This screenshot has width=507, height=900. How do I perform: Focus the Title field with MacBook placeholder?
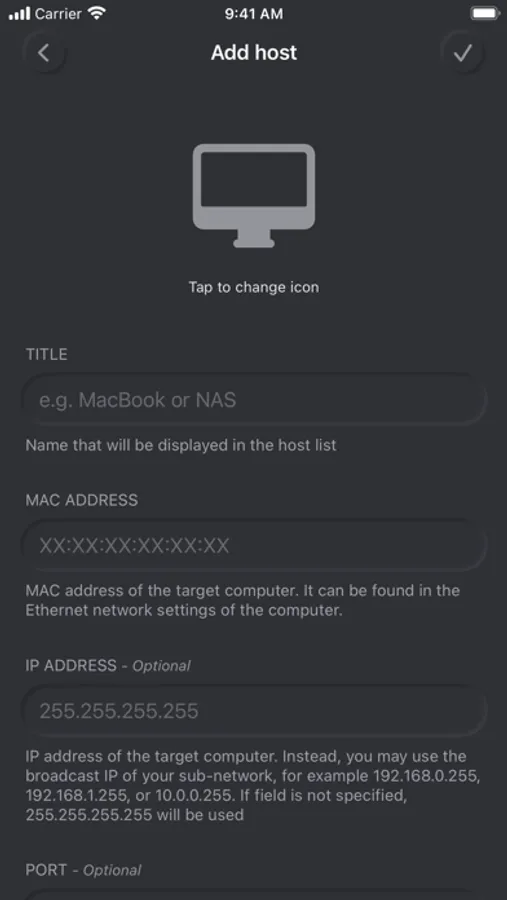pyautogui.click(x=254, y=400)
